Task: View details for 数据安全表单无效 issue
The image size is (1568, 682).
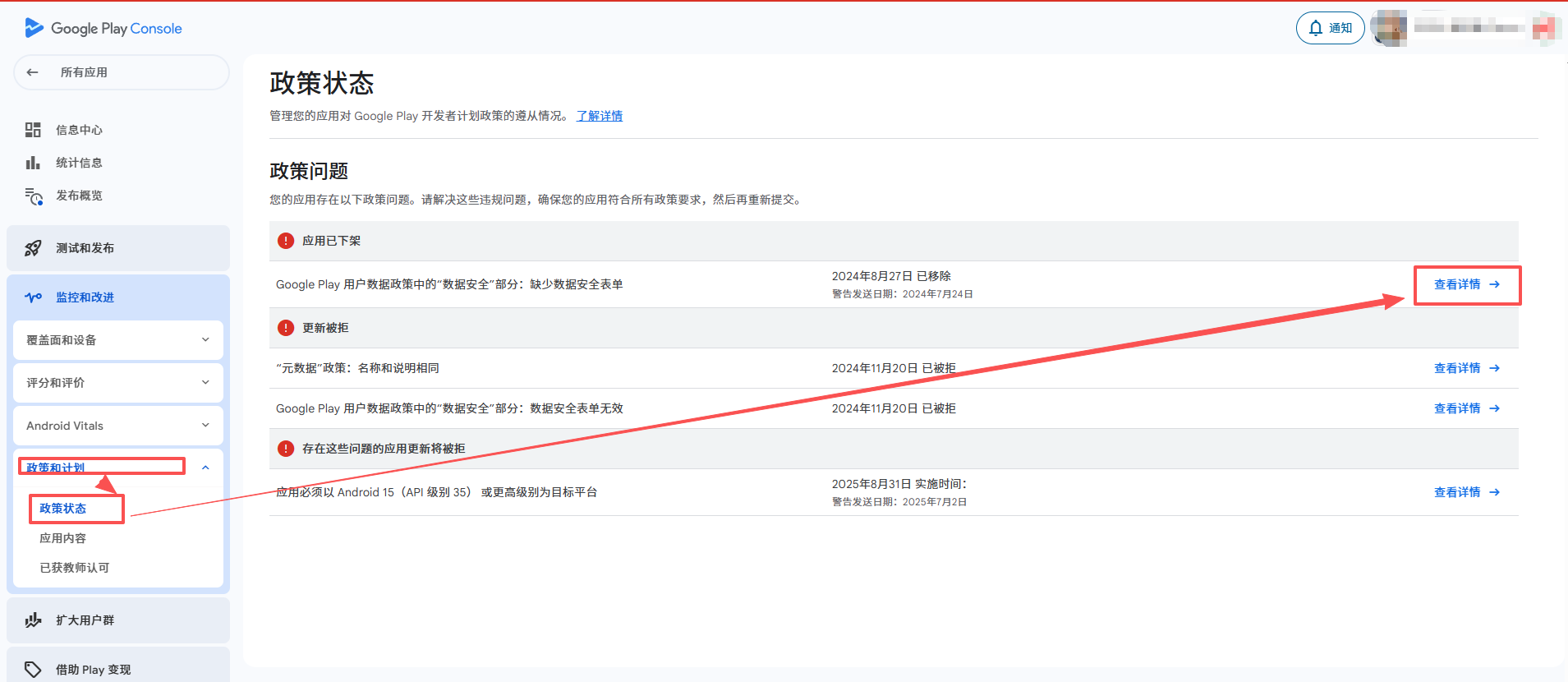Action: (1467, 408)
